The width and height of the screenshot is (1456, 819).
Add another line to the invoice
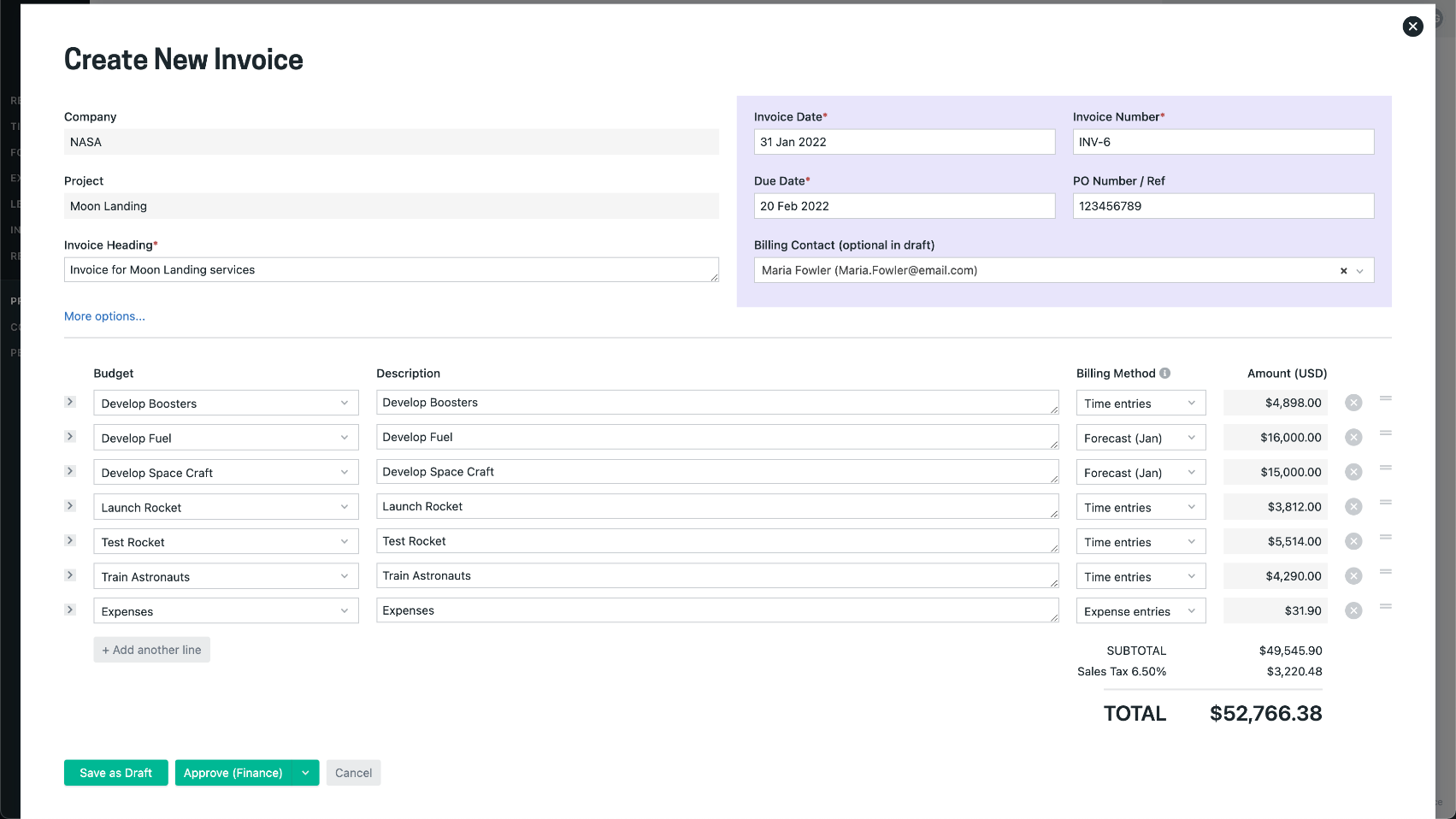click(x=151, y=650)
